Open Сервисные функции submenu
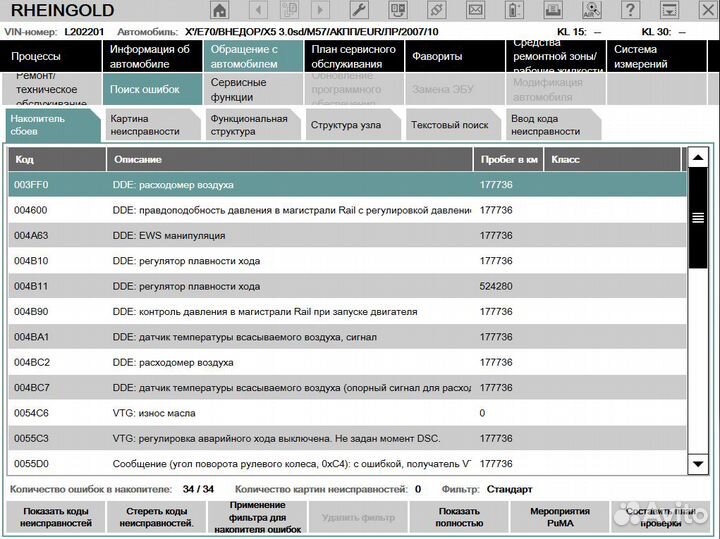 pos(253,89)
